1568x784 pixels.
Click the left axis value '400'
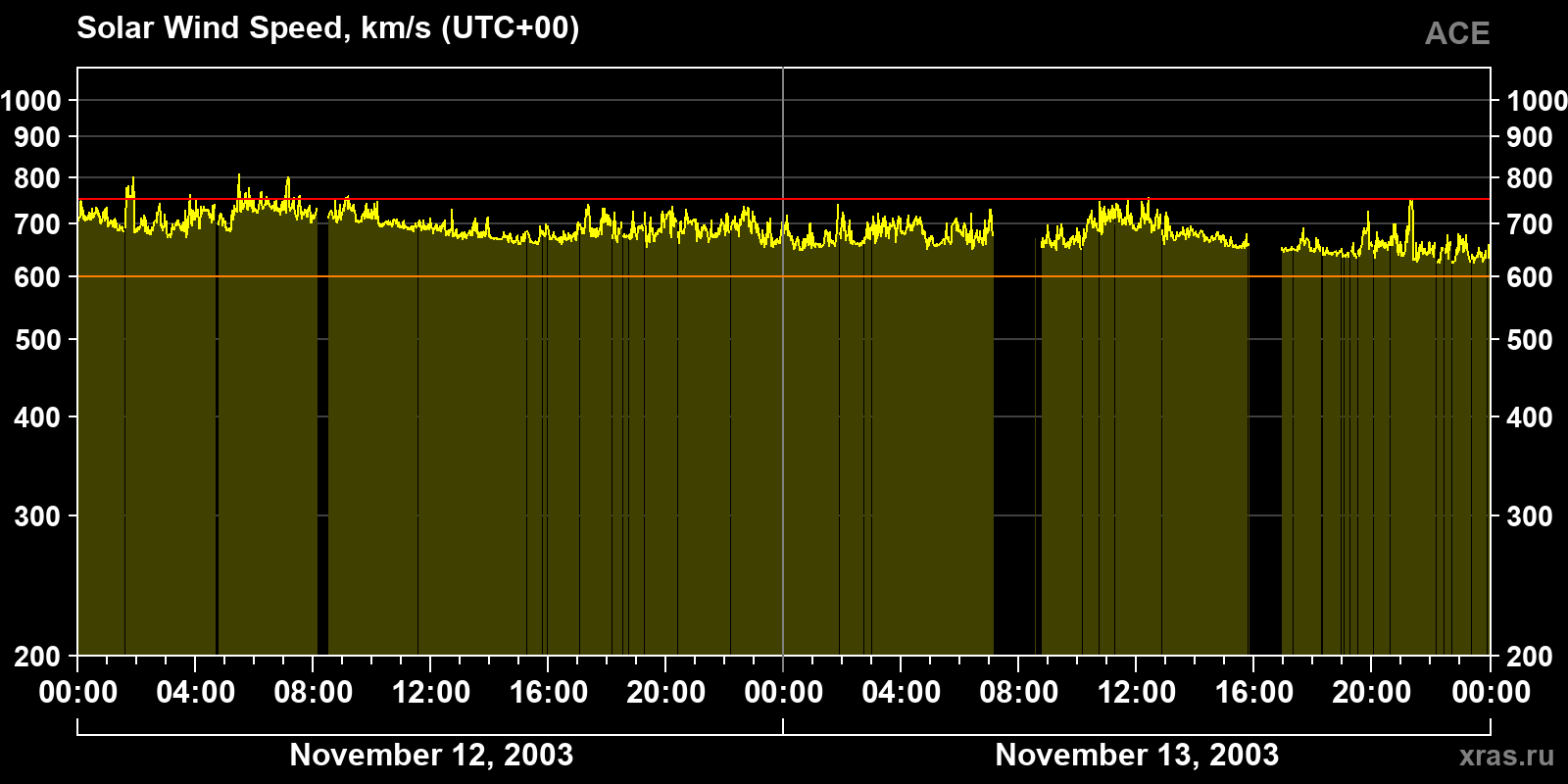(37, 417)
